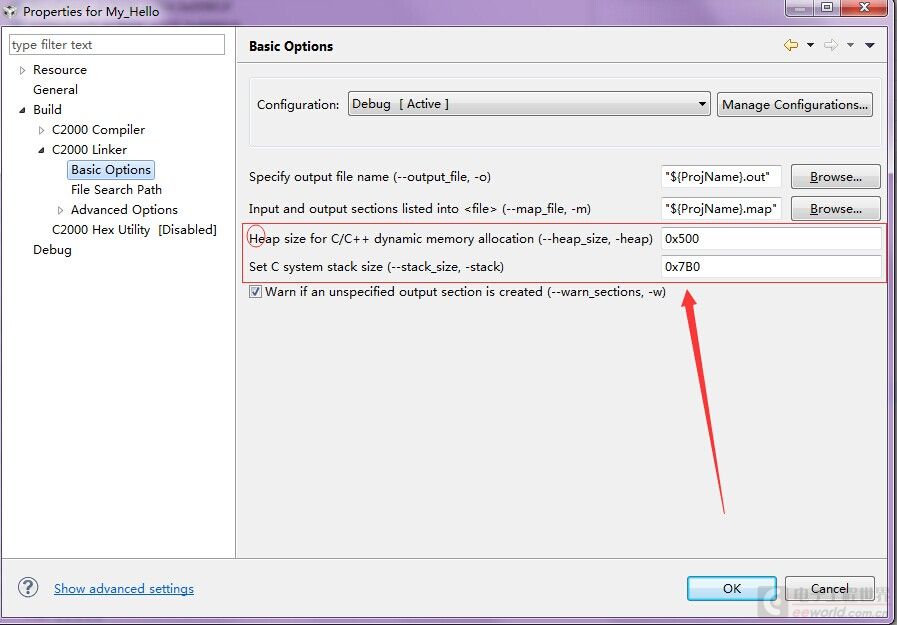
Task: Minimize the Properties window
Action: point(800,7)
